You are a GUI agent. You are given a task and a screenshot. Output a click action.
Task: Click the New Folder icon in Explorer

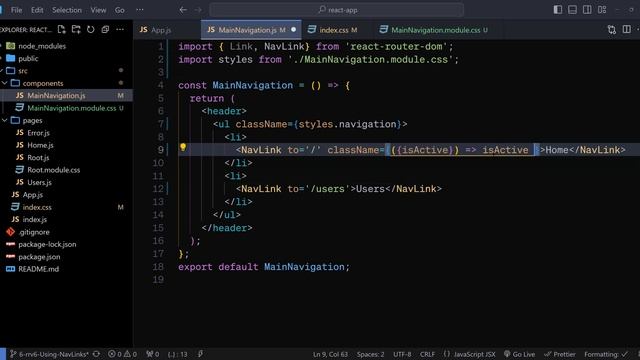(x=76, y=29)
